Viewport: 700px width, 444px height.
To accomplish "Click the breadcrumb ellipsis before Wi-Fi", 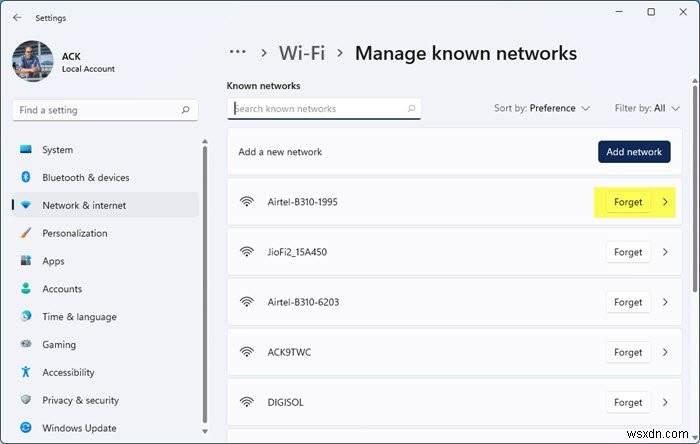I will 237,53.
